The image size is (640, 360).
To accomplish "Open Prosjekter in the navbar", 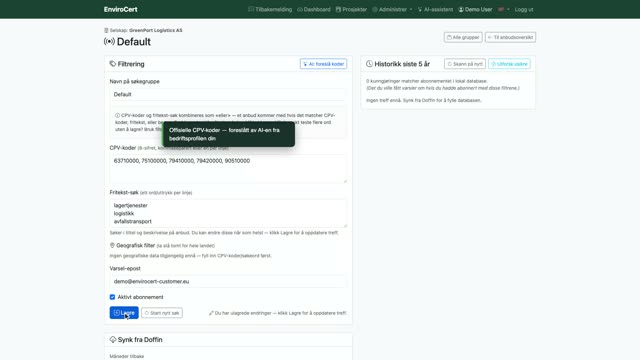I will 351,9.
